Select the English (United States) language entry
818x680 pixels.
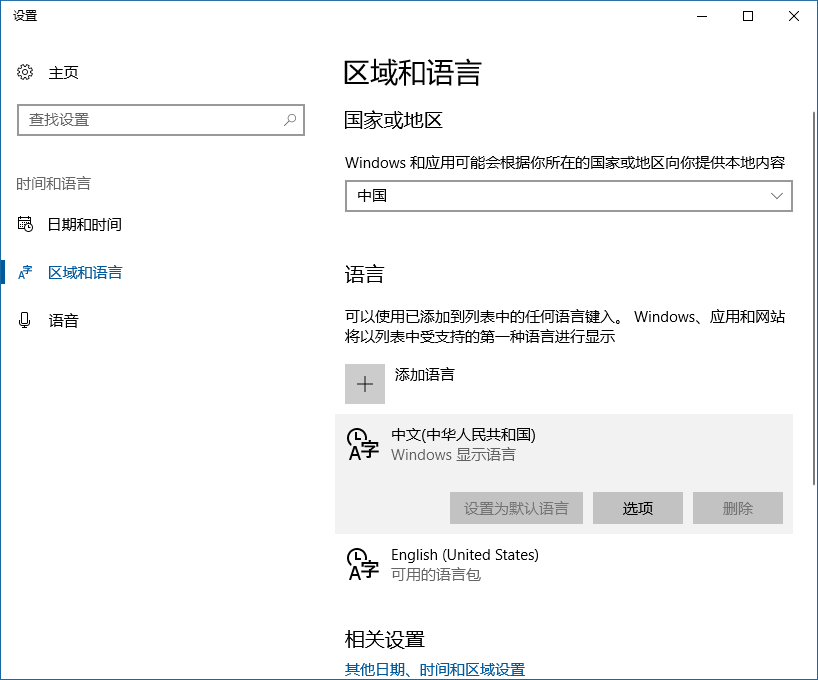tap(563, 564)
